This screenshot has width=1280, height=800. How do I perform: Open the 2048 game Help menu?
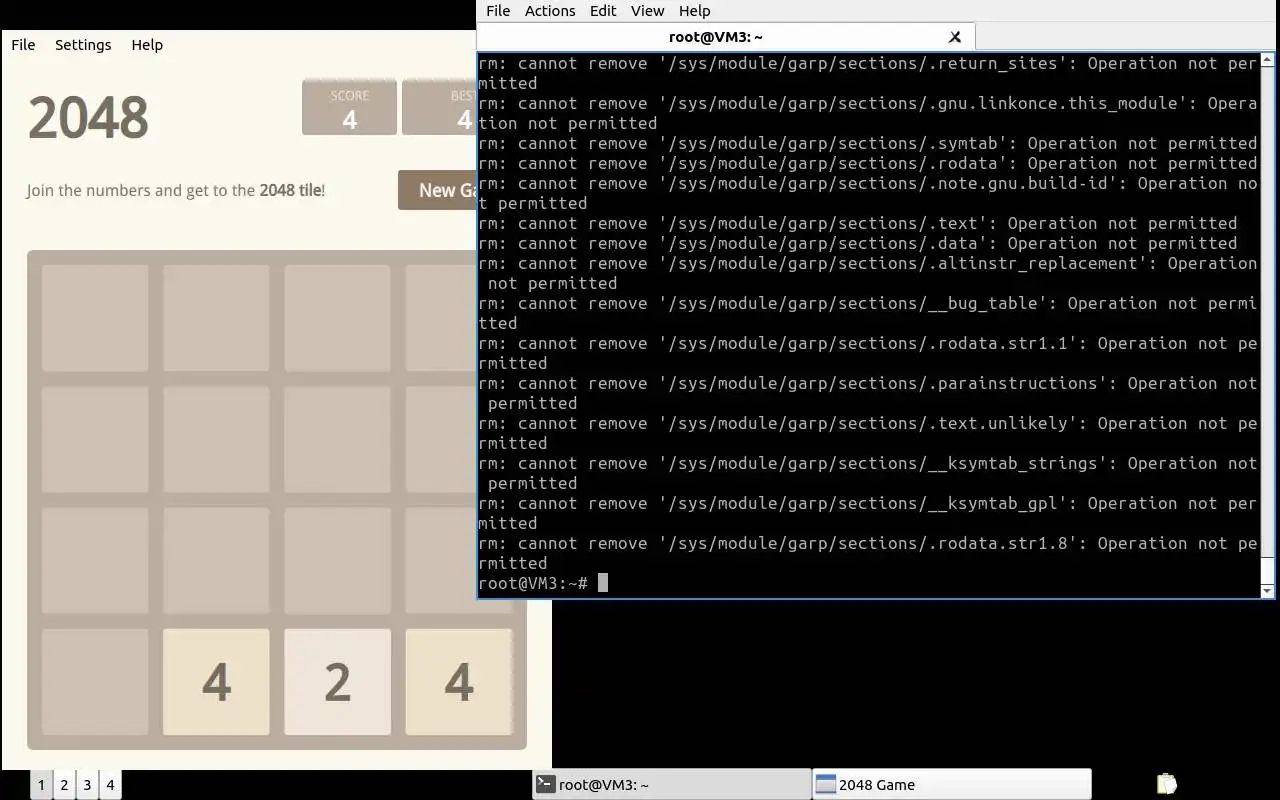coord(147,45)
